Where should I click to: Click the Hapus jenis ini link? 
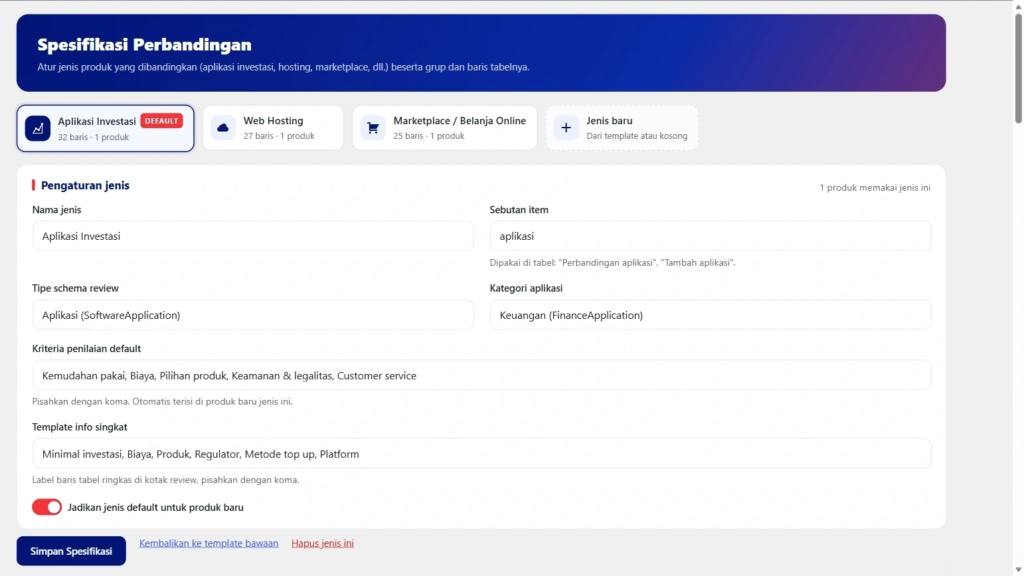(323, 543)
